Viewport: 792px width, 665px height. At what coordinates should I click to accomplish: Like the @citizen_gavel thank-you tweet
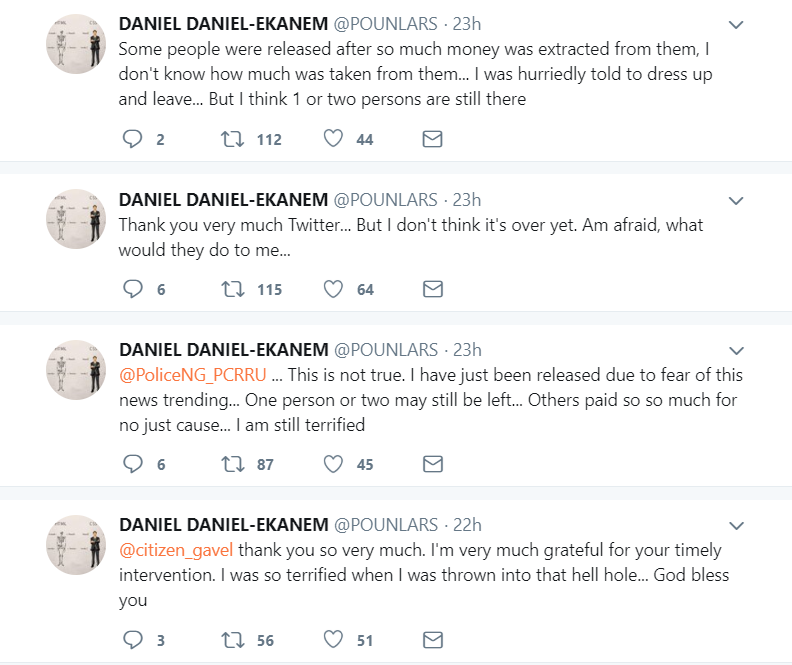coord(333,639)
